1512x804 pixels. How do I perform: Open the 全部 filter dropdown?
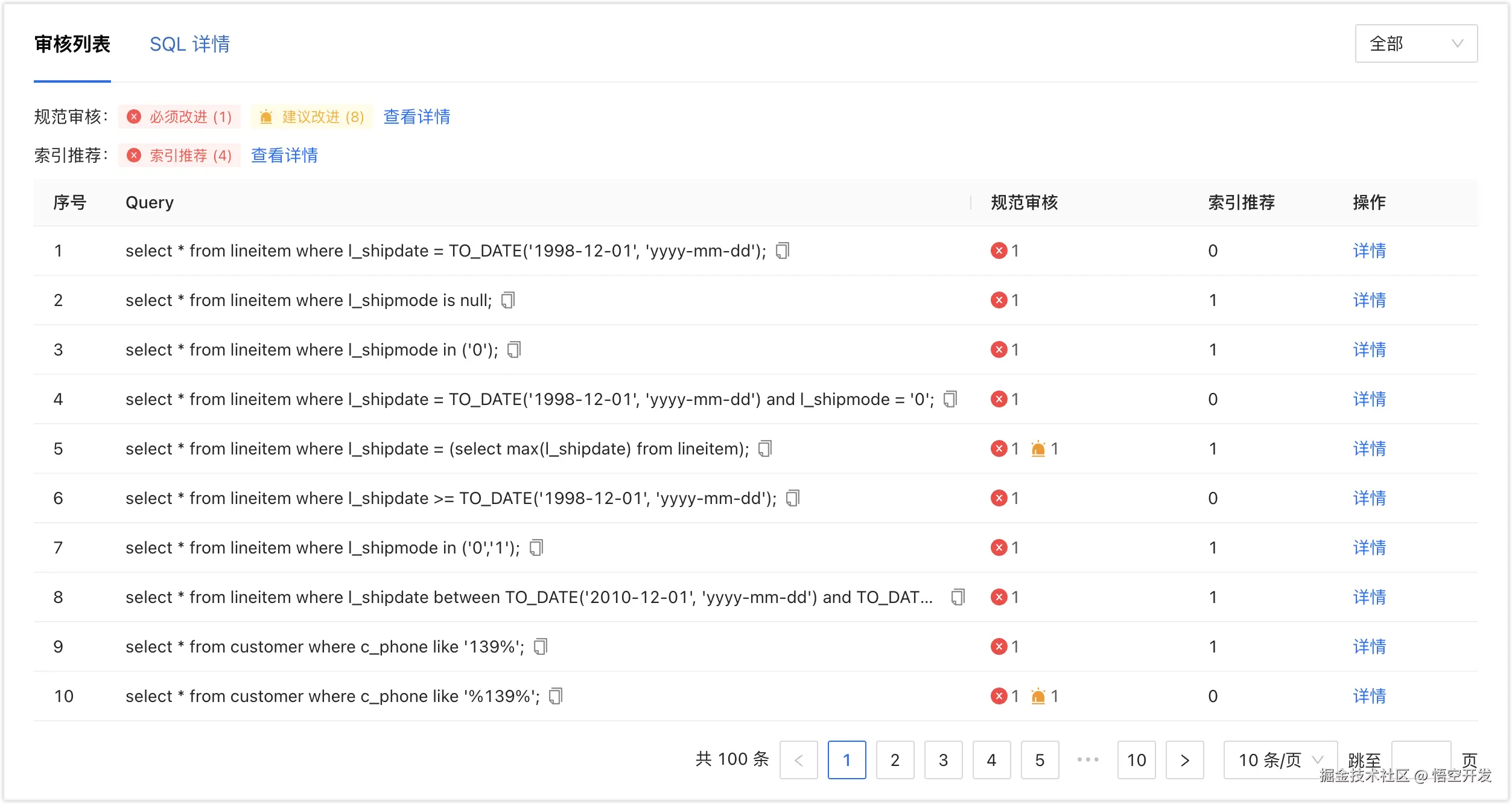click(x=1415, y=43)
